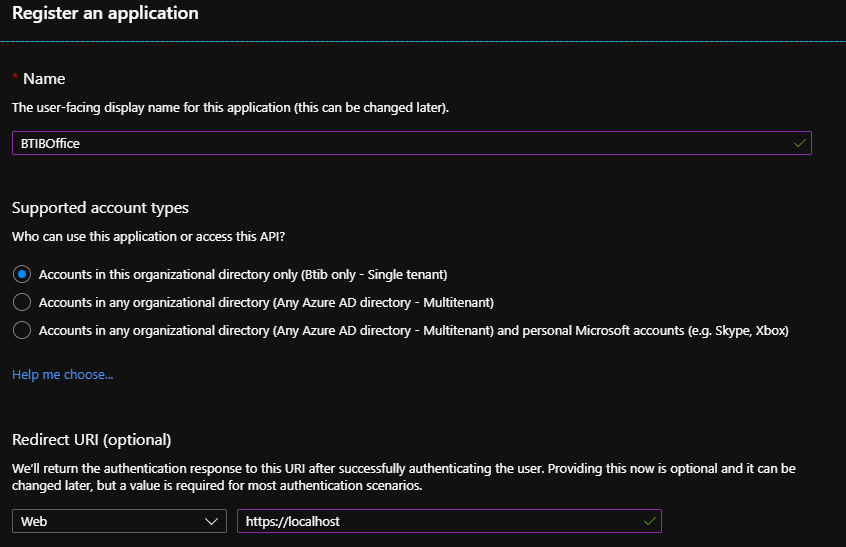
Task: Select the single tenant Btib only radio button
Action: [22, 274]
